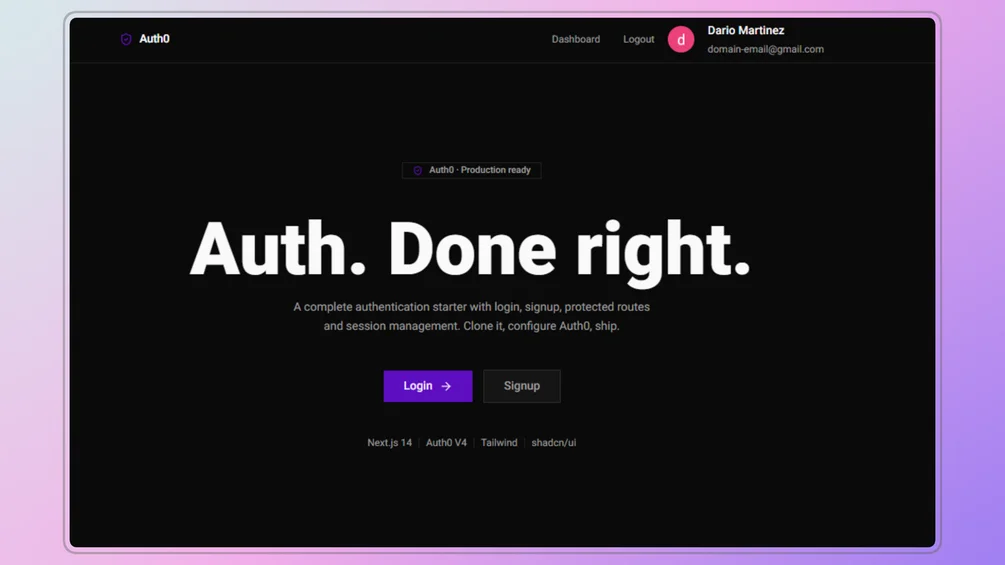Click the 'Auth0 · Production ready' badge
Image resolution: width=1005 pixels, height=565 pixels.
coord(472,170)
